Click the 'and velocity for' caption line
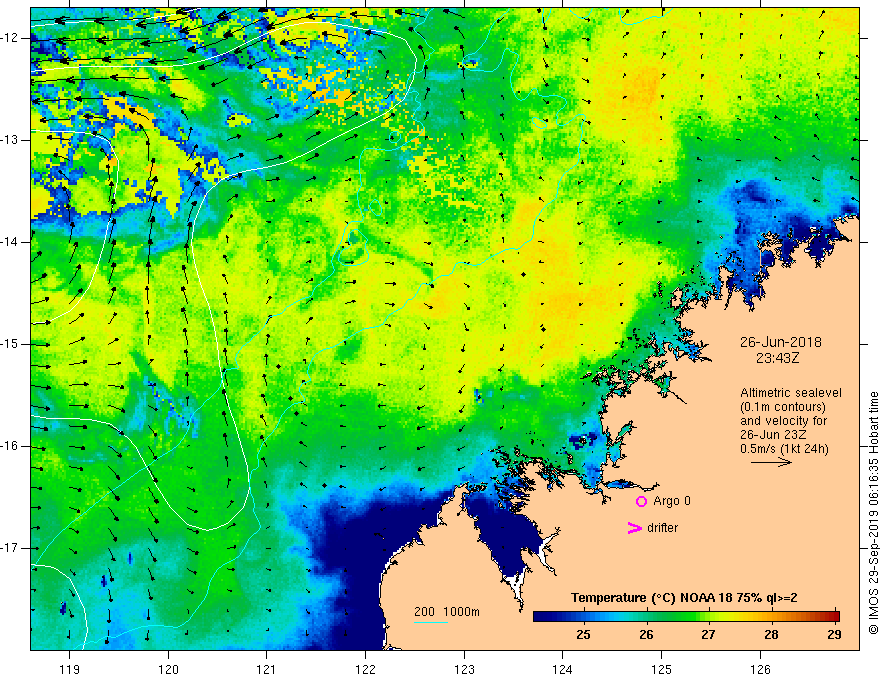Image resolution: width=880 pixels, height=680 pixels. coord(783,421)
